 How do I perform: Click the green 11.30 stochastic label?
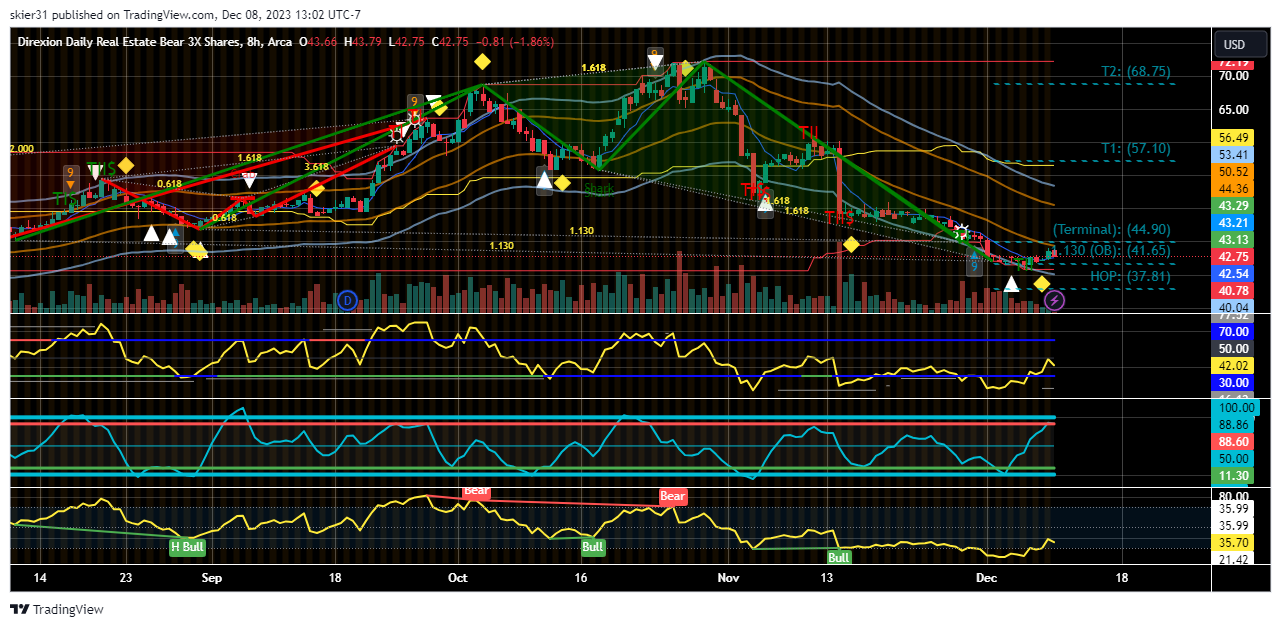click(1234, 476)
